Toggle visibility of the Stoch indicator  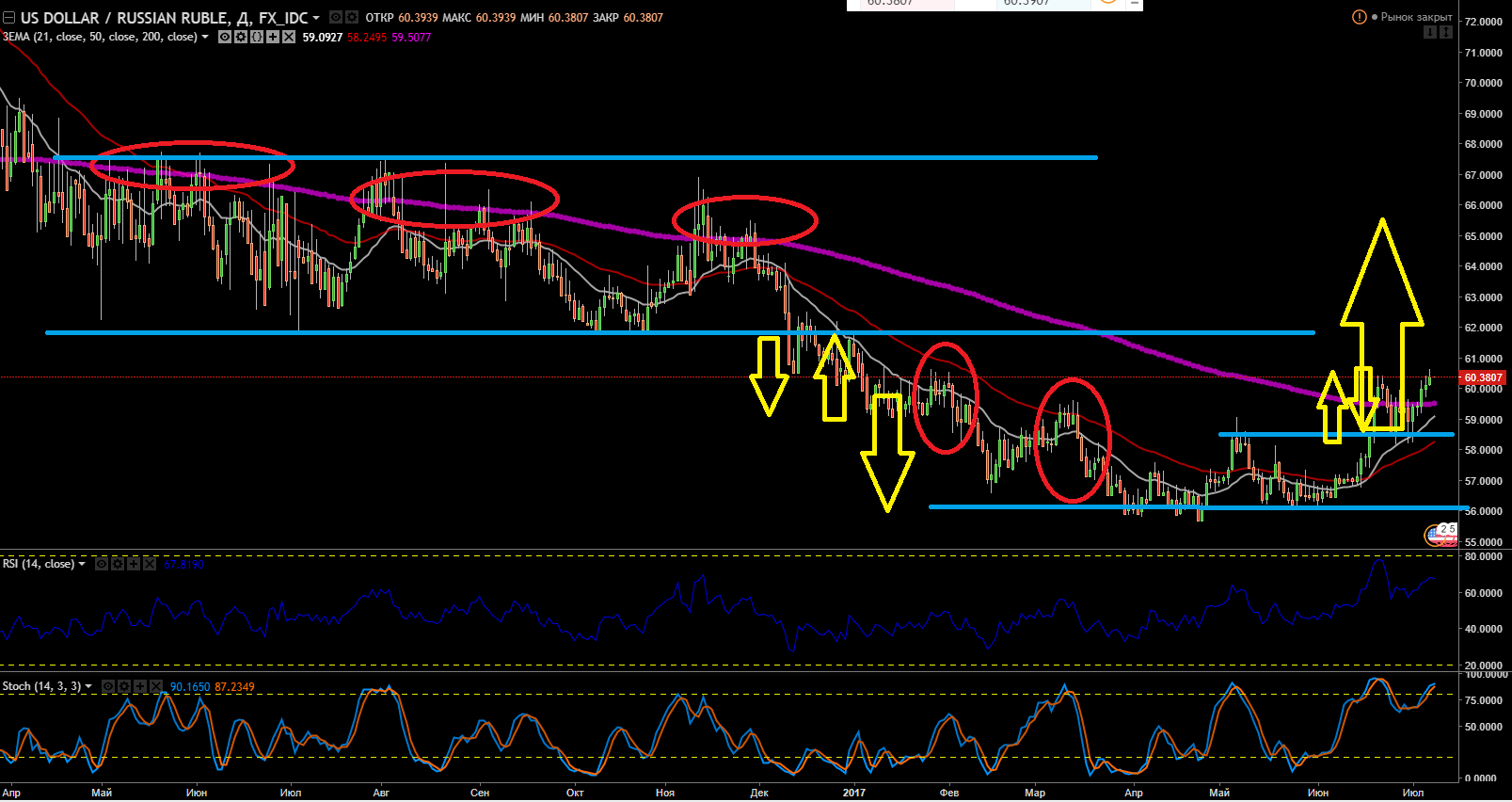[107, 686]
